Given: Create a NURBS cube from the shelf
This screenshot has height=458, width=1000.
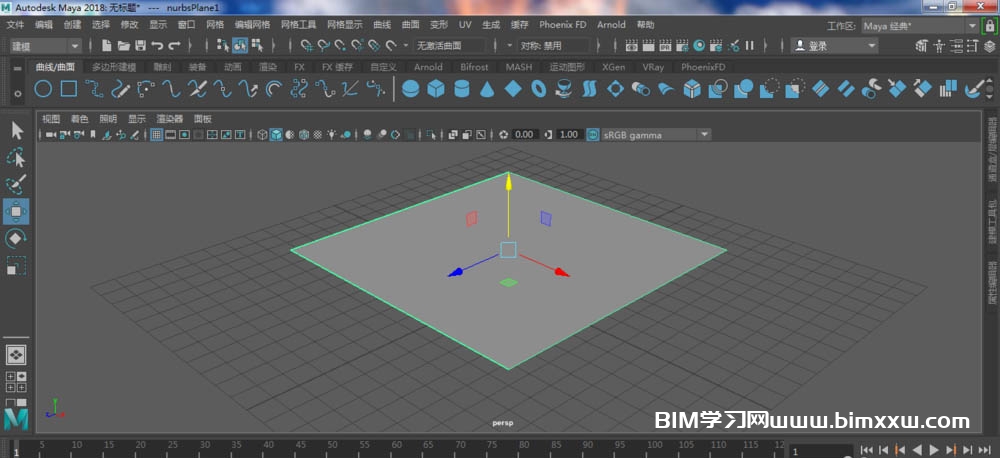Looking at the screenshot, I should (436, 89).
